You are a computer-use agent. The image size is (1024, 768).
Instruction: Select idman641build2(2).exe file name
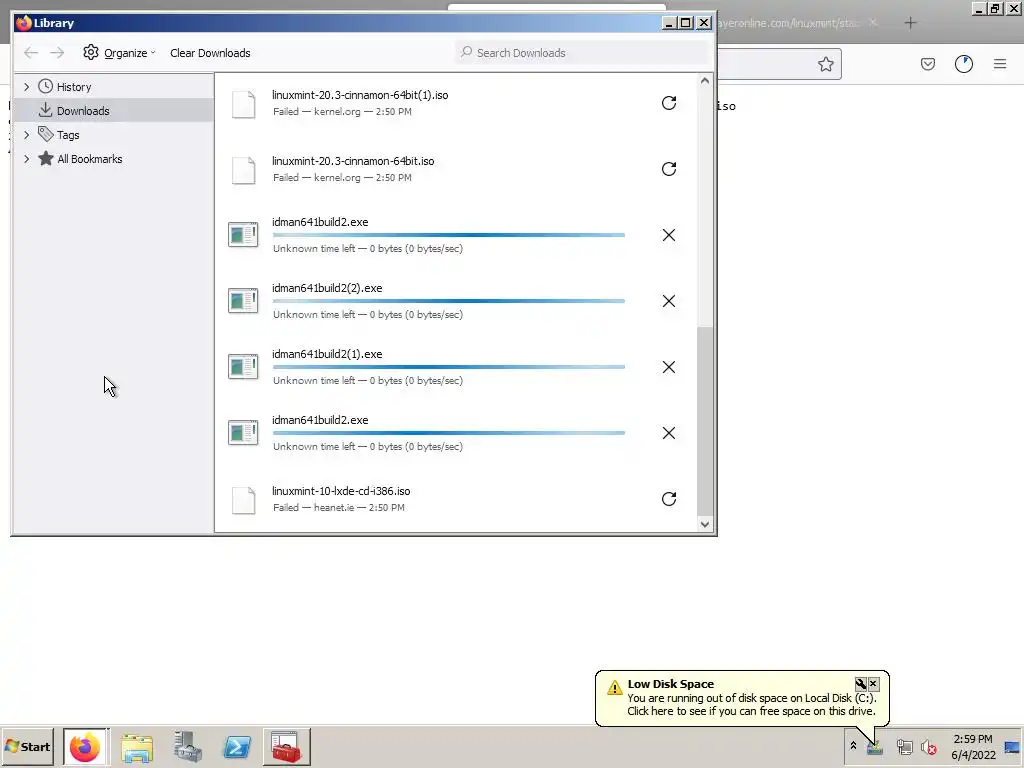pyautogui.click(x=327, y=288)
